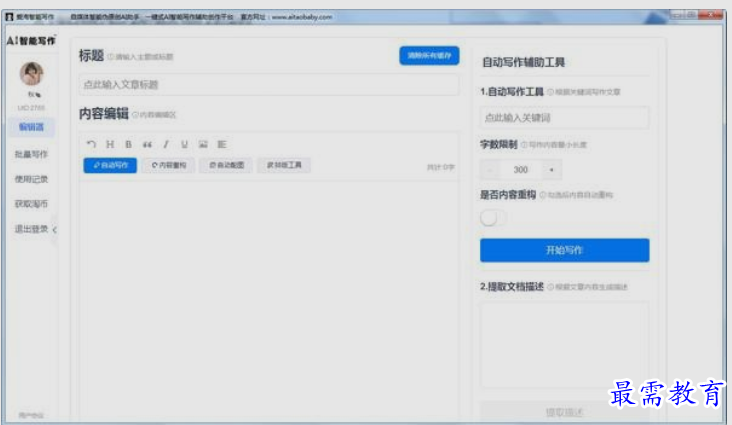Open text alignment icon in toolbar

(x=222, y=144)
